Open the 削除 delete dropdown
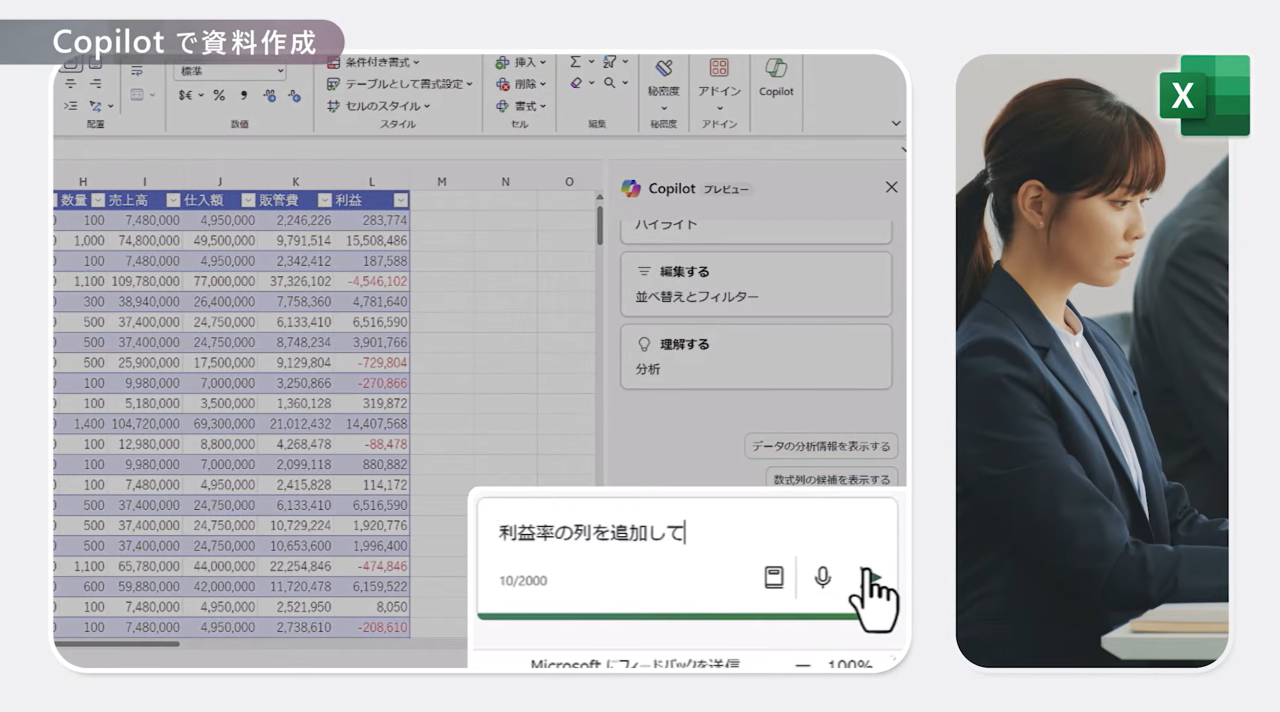This screenshot has width=1280, height=712. coord(521,84)
